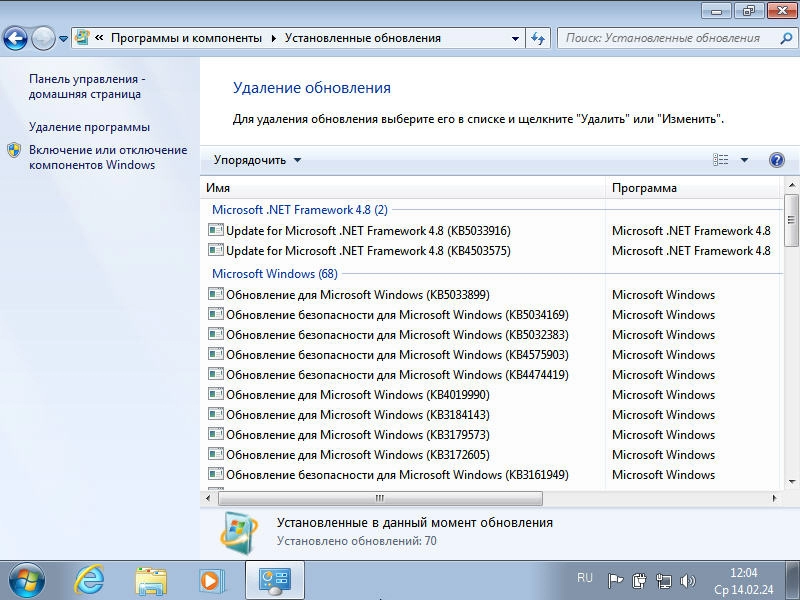This screenshot has width=800, height=600.
Task: Expand the view options dropdown arrow
Action: [x=744, y=160]
